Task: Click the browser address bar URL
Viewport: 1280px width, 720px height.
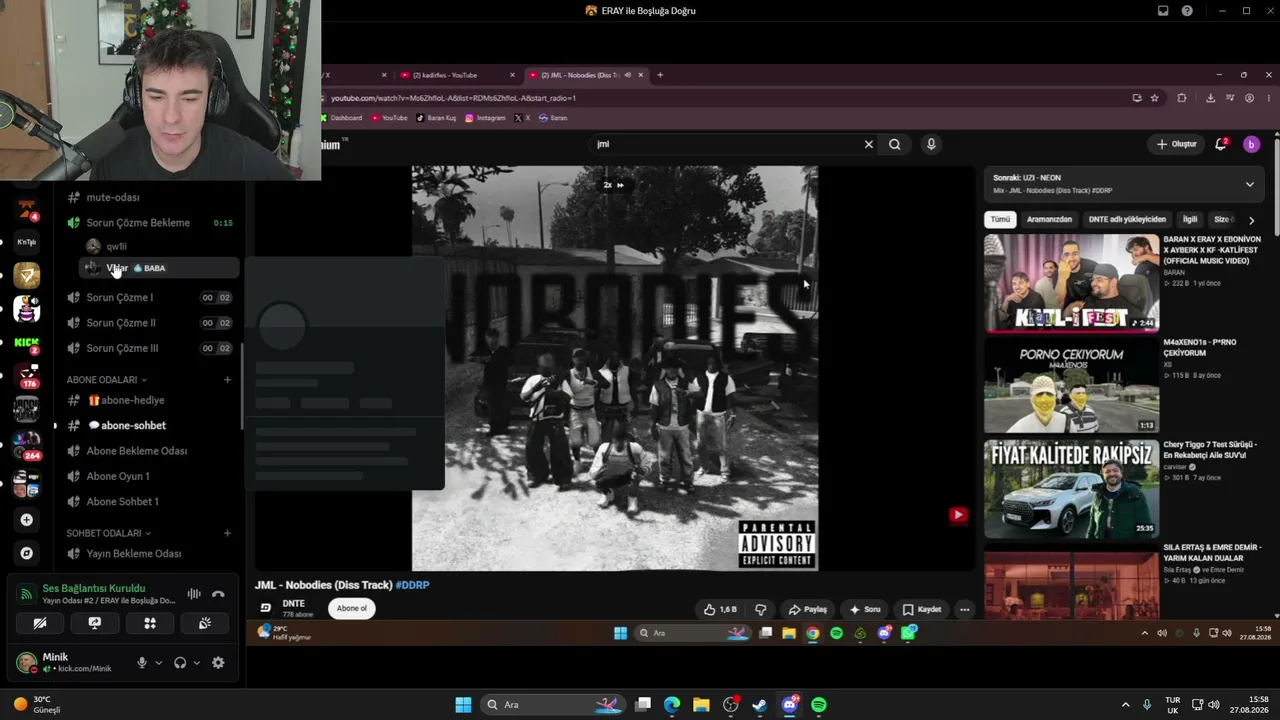Action: point(453,98)
